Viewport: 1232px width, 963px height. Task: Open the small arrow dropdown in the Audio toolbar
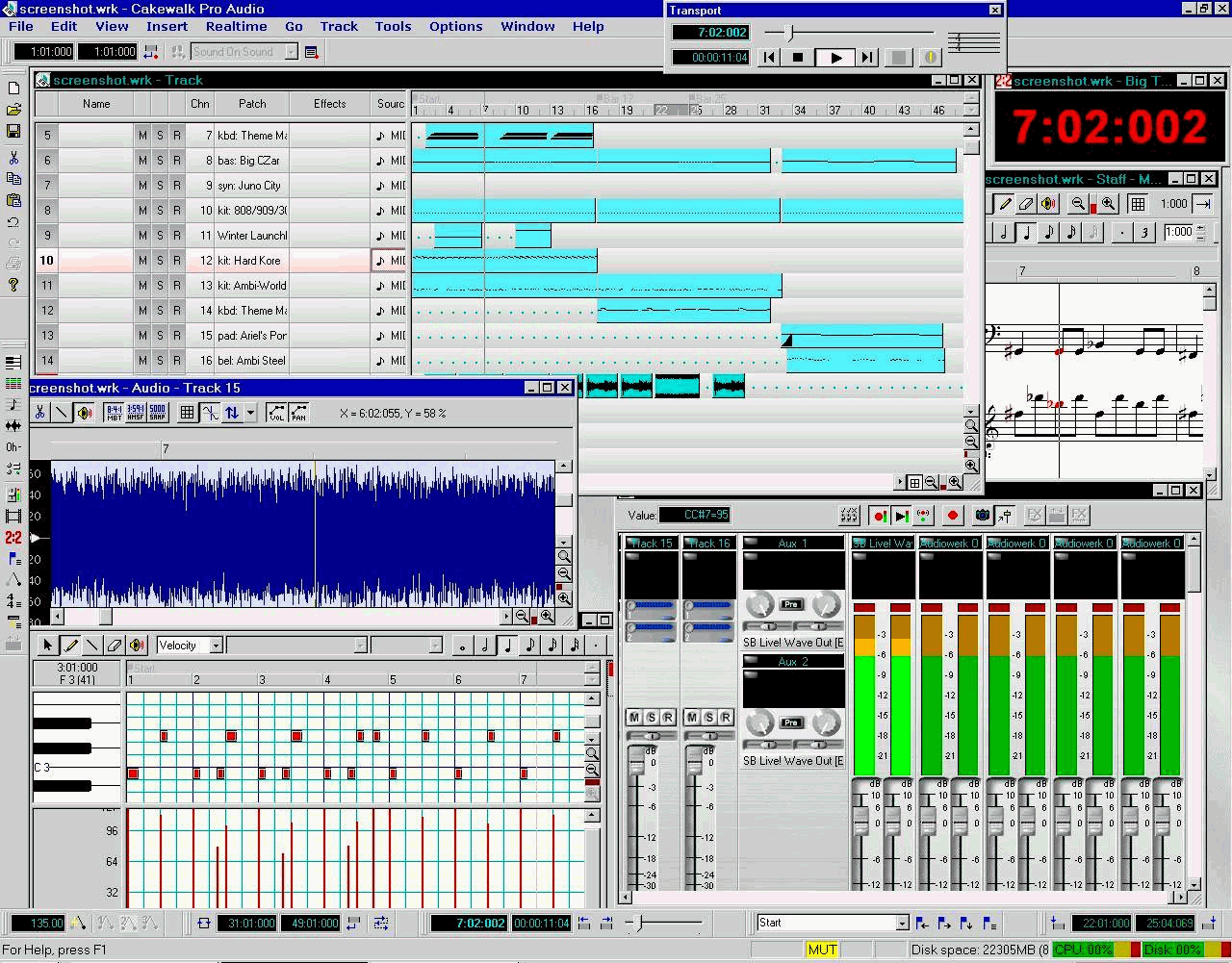pyautogui.click(x=250, y=413)
